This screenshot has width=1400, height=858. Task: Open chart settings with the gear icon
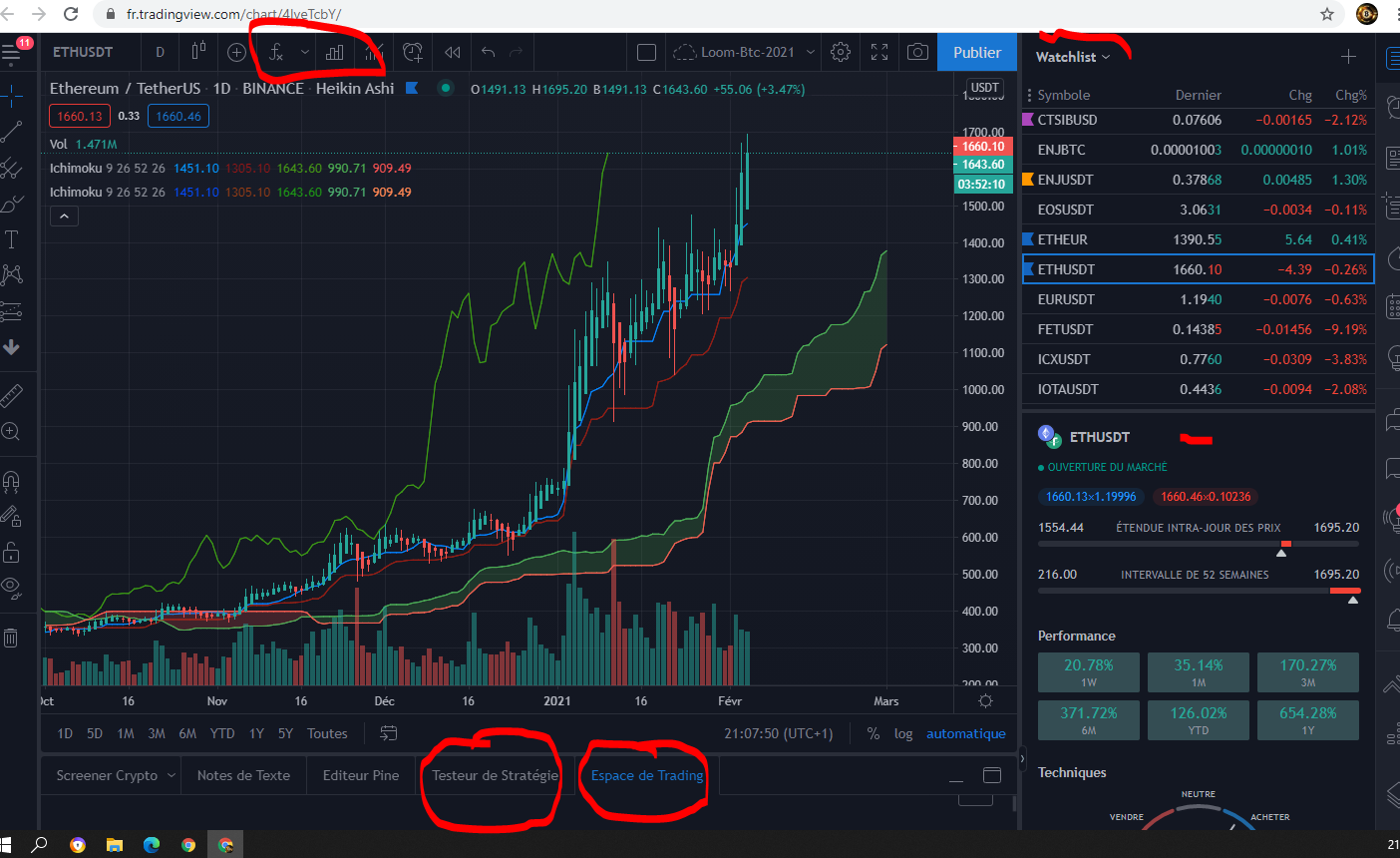(840, 52)
